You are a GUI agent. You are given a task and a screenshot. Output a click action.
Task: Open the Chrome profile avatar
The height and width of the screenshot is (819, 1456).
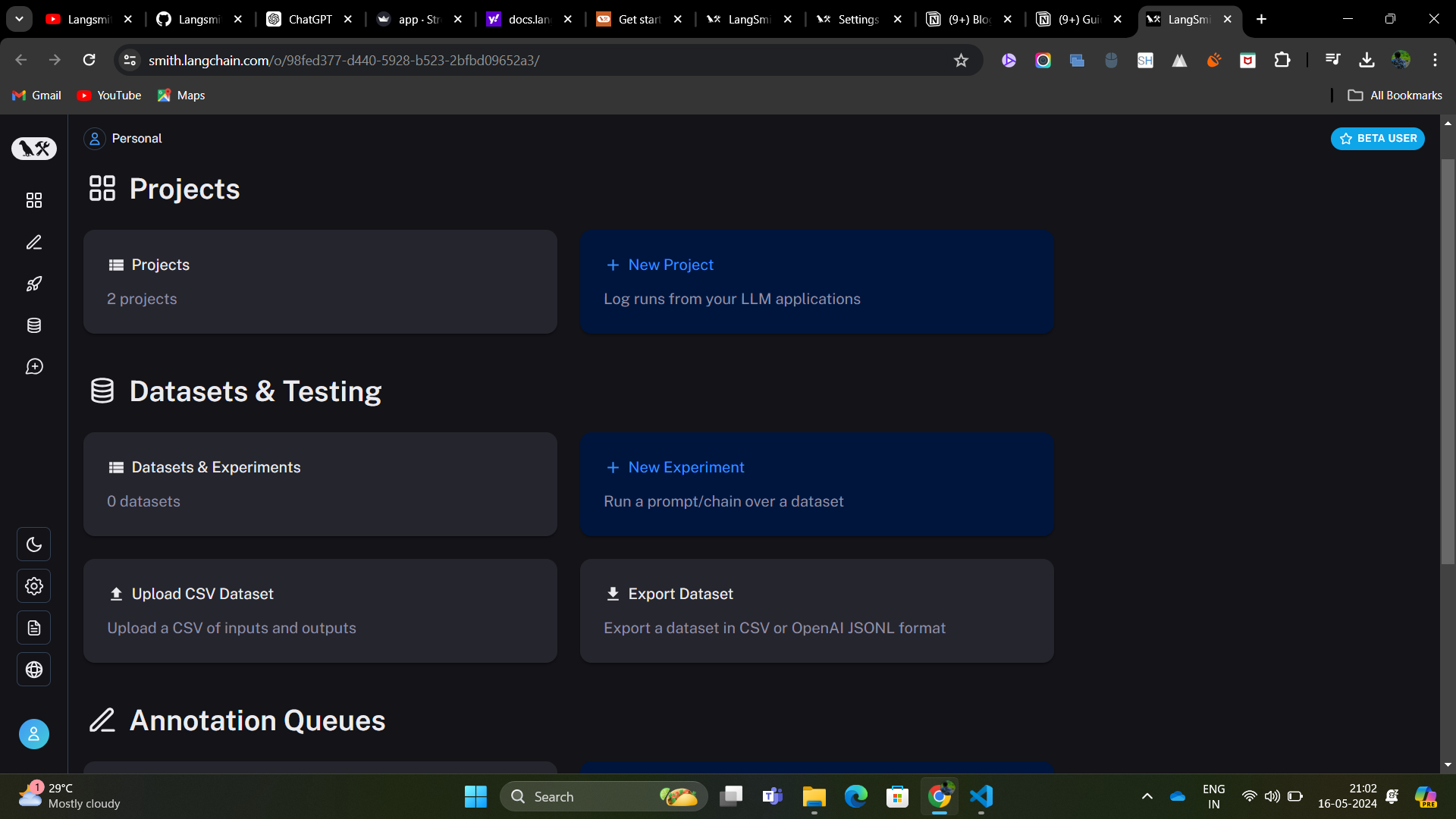(x=1401, y=60)
